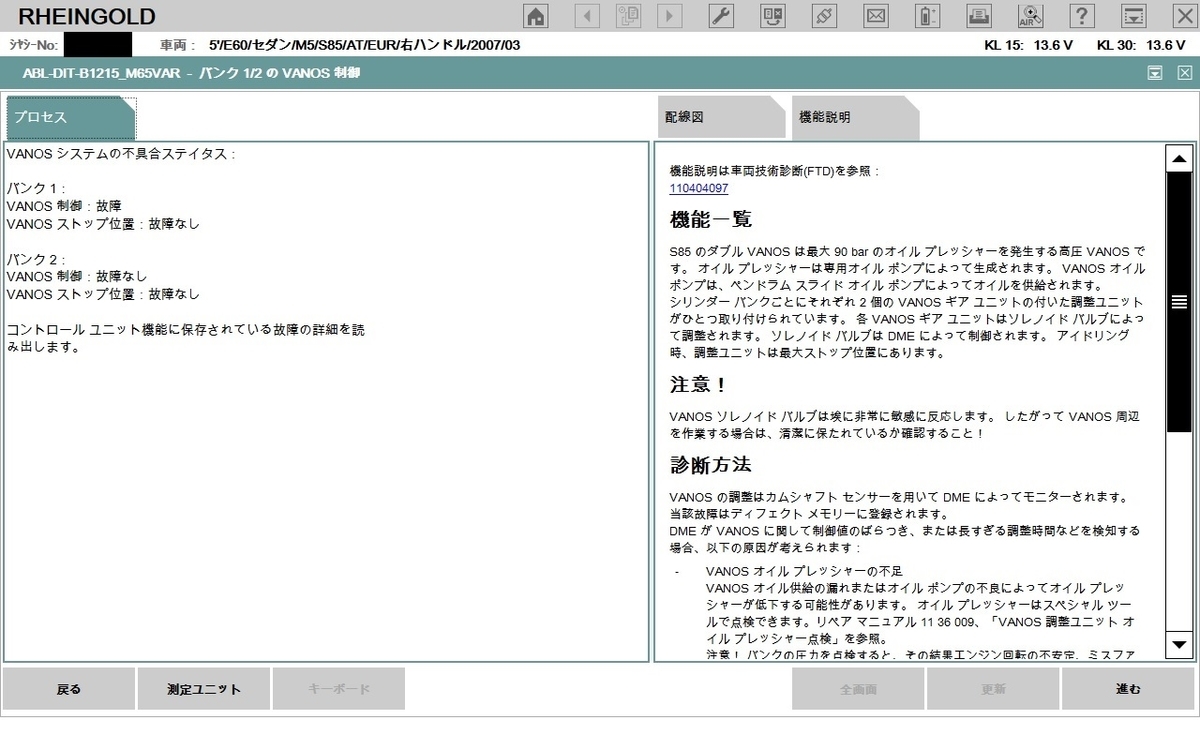Click the black scrollbar thumb
This screenshot has height=750, width=1200.
coord(1179,302)
